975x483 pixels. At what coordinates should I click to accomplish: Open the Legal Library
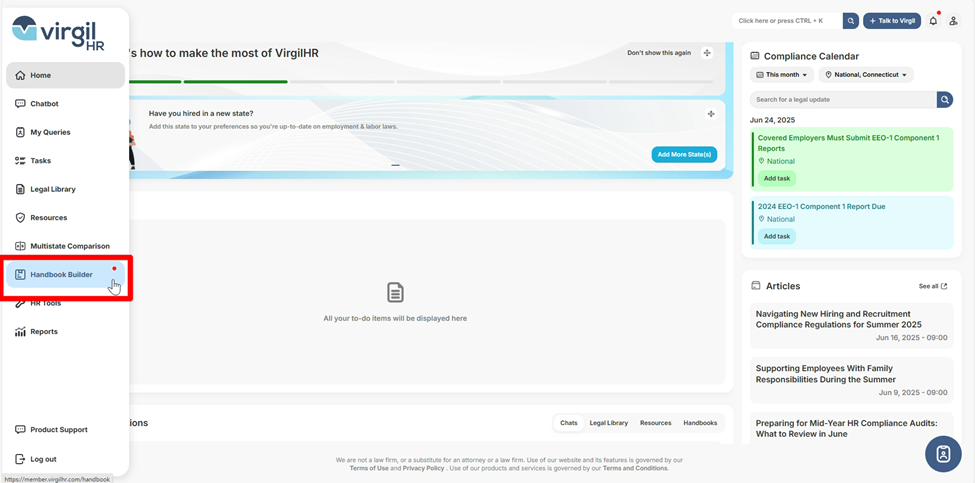pyautogui.click(x=65, y=189)
